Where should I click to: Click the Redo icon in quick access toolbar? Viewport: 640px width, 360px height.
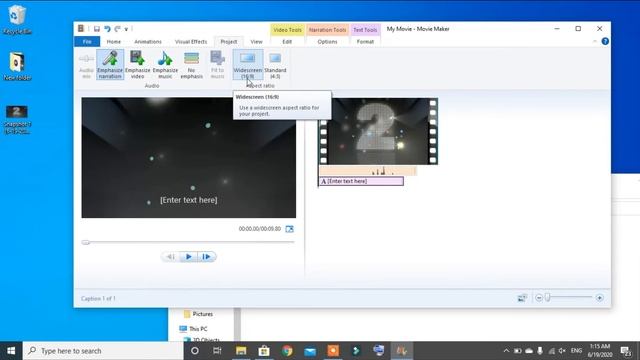118,29
